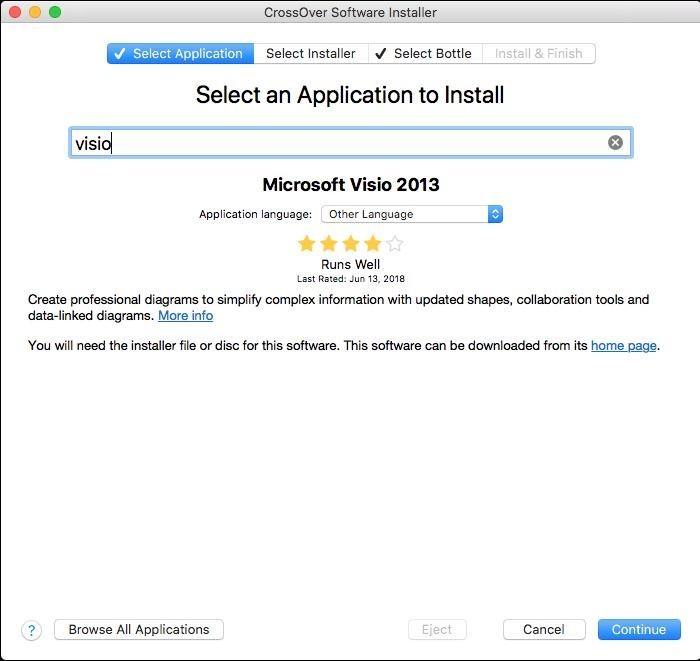The image size is (700, 661).
Task: Open the Application language dropdown
Action: pyautogui.click(x=412, y=214)
